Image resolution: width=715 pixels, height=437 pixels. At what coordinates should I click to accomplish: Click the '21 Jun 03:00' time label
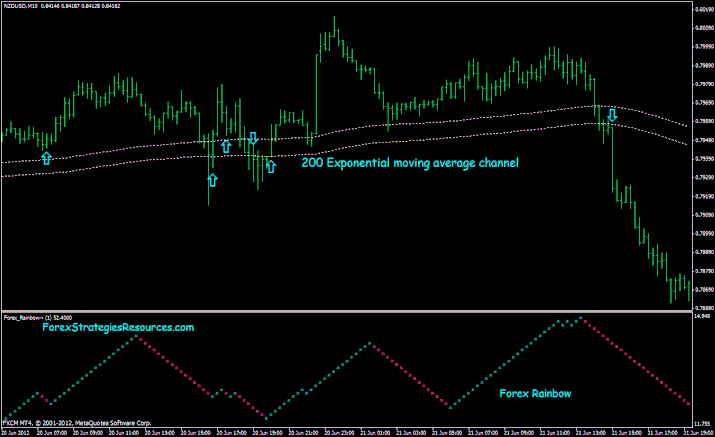click(411, 432)
